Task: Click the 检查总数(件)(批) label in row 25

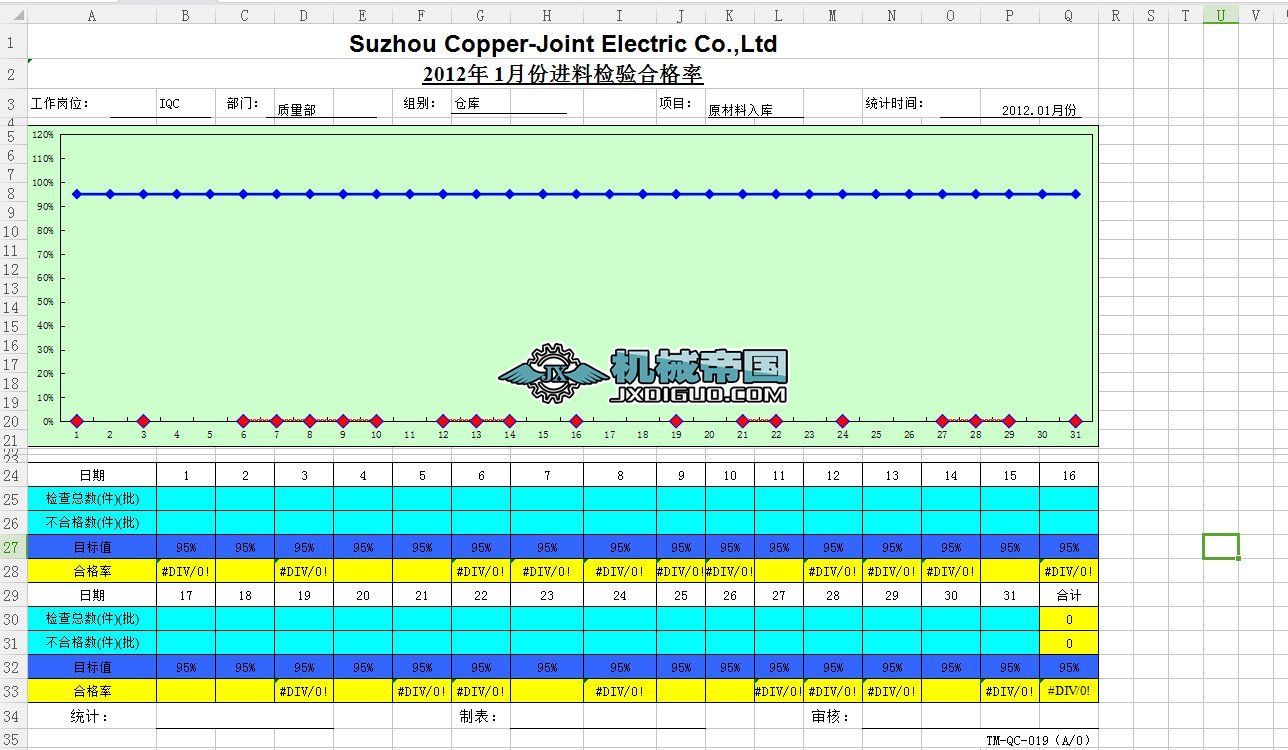Action: (x=92, y=498)
